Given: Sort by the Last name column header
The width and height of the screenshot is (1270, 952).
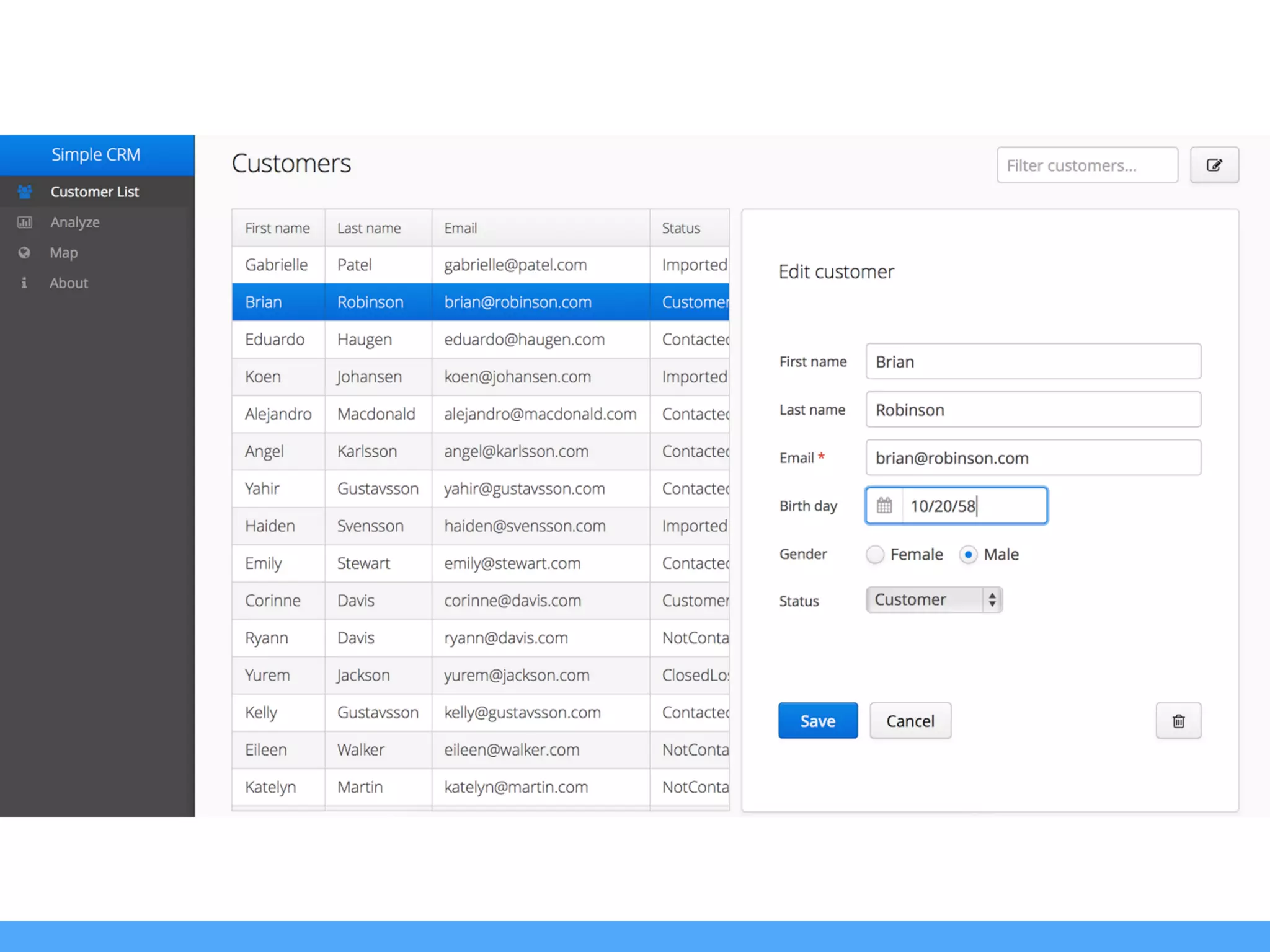Looking at the screenshot, I should (369, 228).
